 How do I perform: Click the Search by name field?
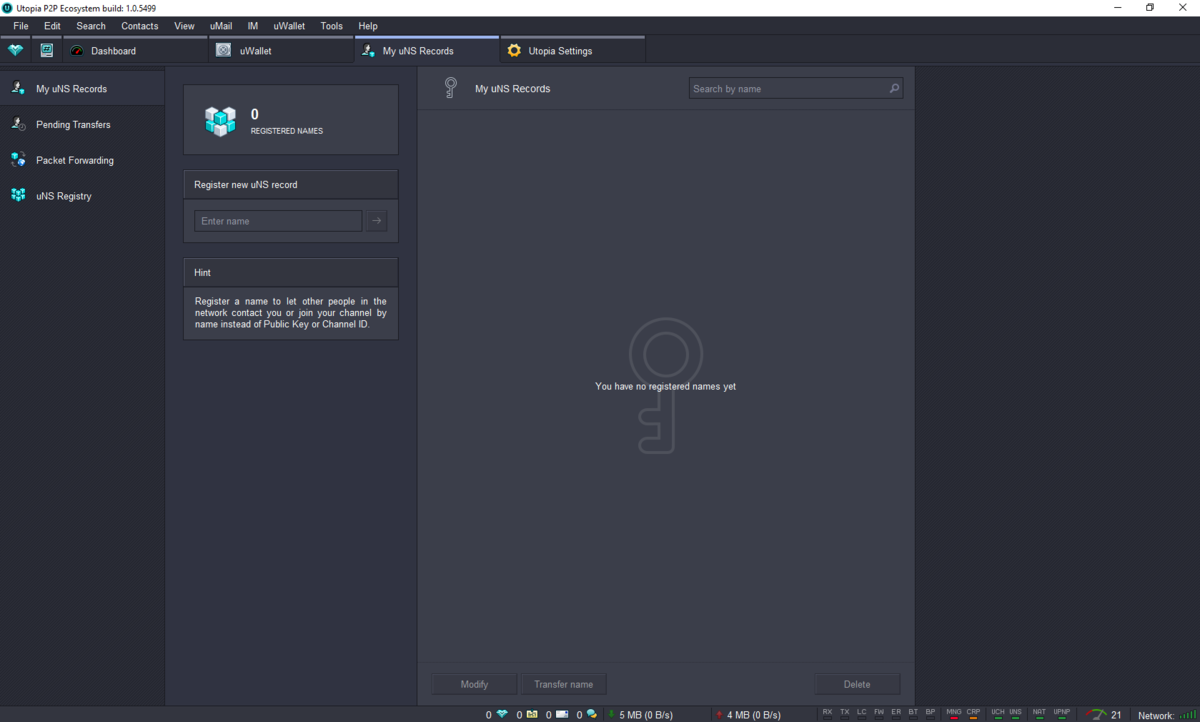pos(796,88)
